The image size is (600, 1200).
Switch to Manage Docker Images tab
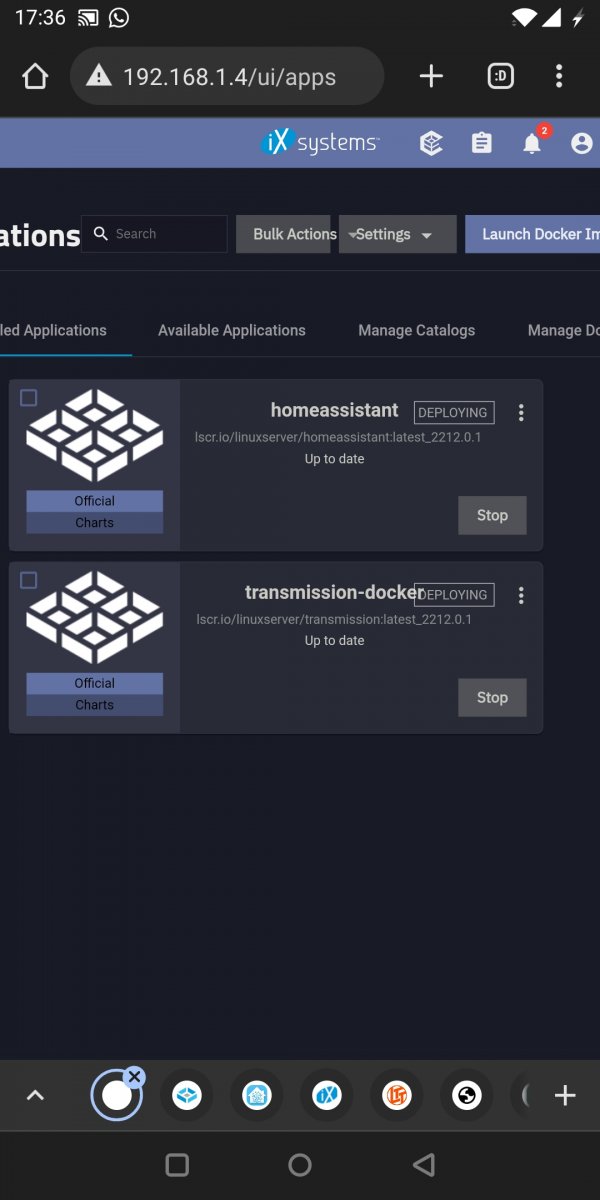click(563, 330)
